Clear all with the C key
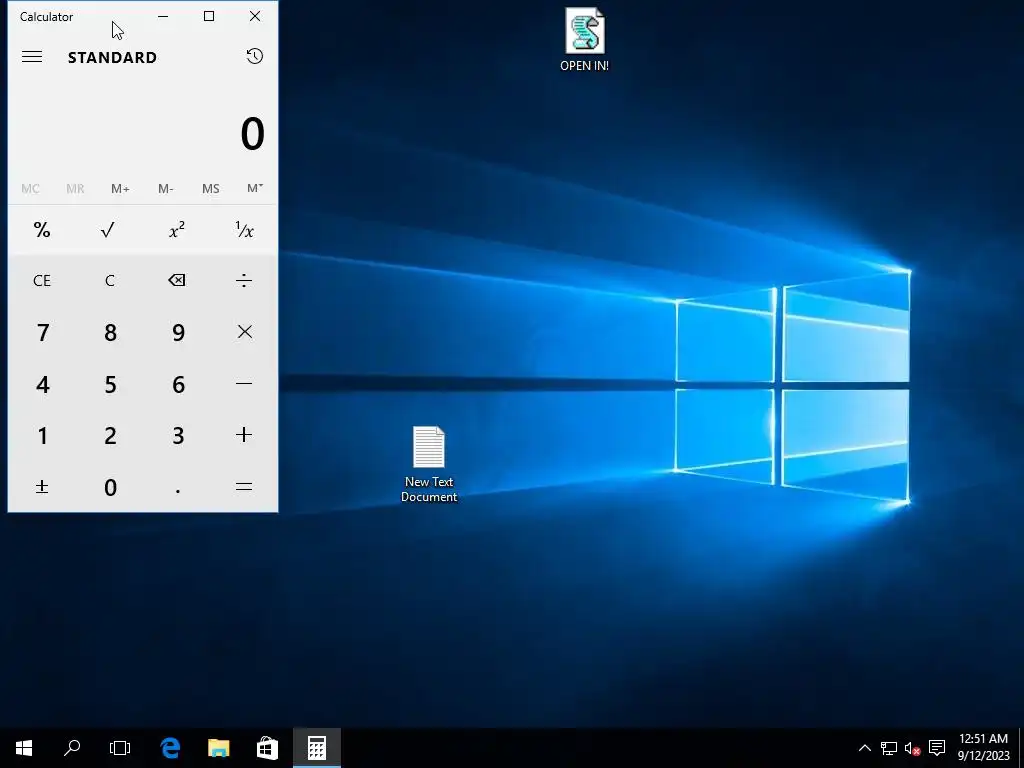The image size is (1024, 768). (x=109, y=280)
